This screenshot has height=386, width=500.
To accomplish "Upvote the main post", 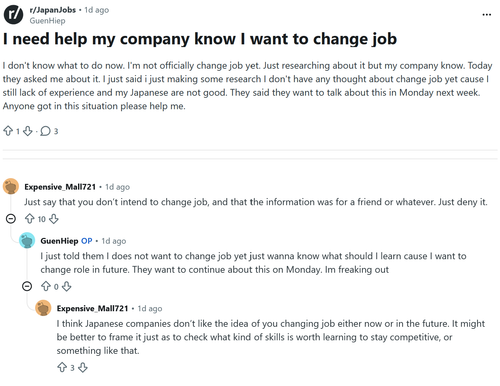I will point(8,131).
